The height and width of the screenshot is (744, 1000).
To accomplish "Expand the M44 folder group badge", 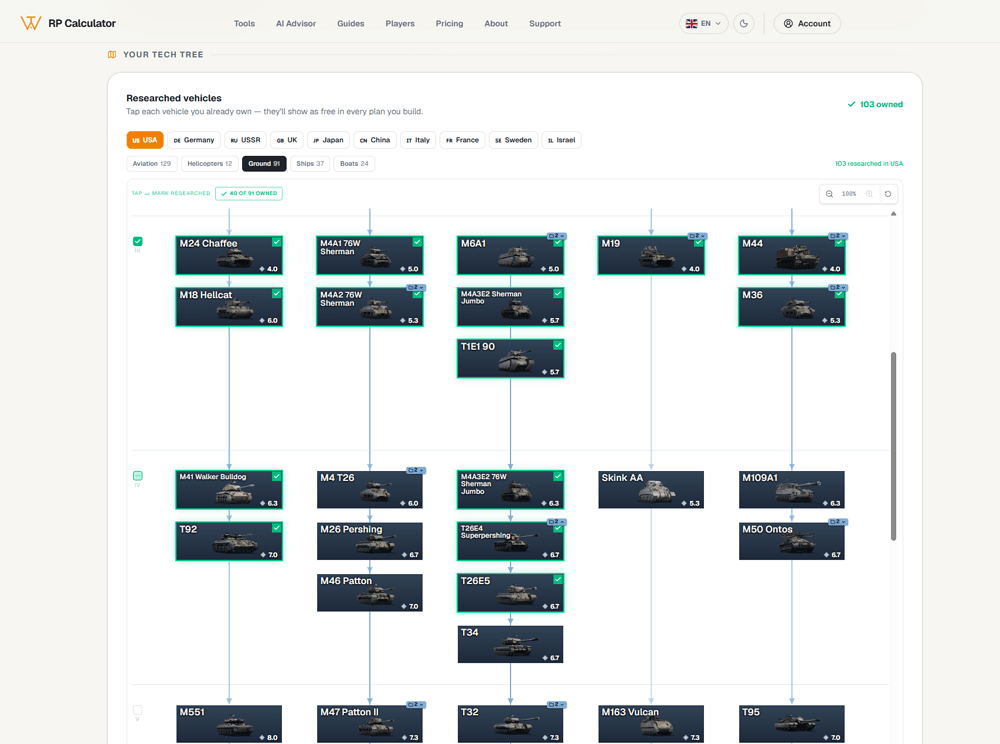I will [838, 236].
